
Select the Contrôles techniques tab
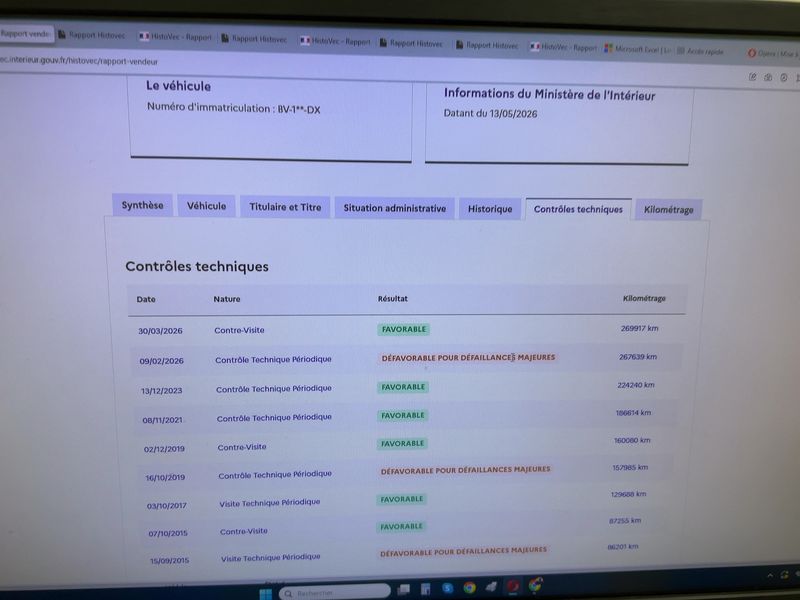click(x=578, y=209)
